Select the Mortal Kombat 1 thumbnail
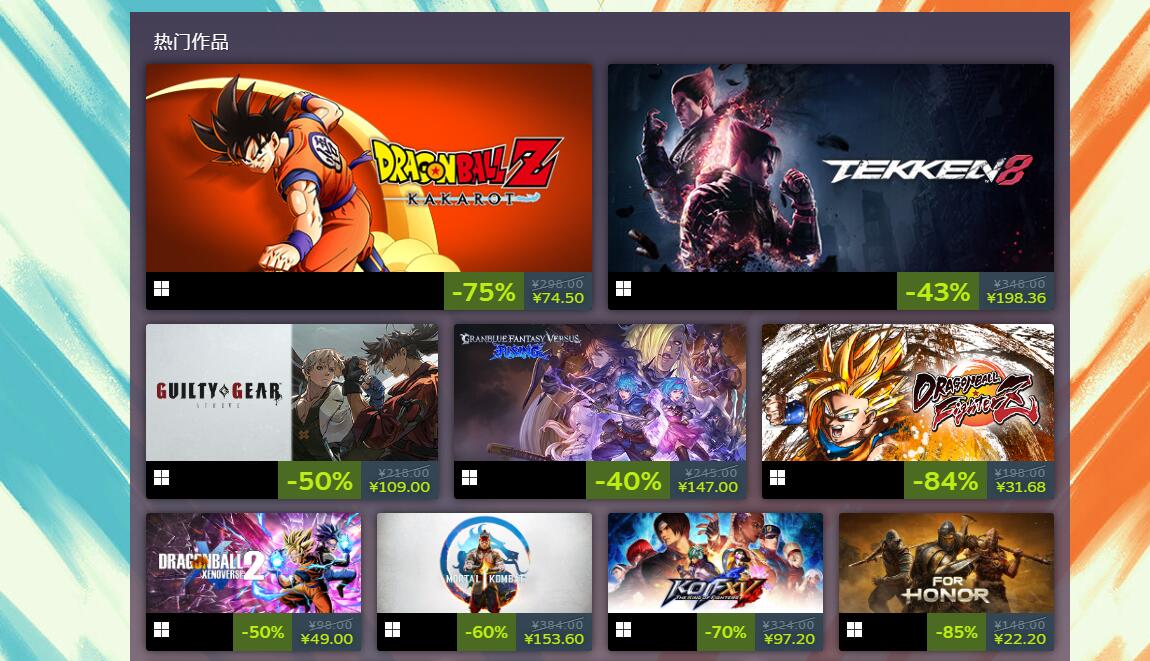 484,563
